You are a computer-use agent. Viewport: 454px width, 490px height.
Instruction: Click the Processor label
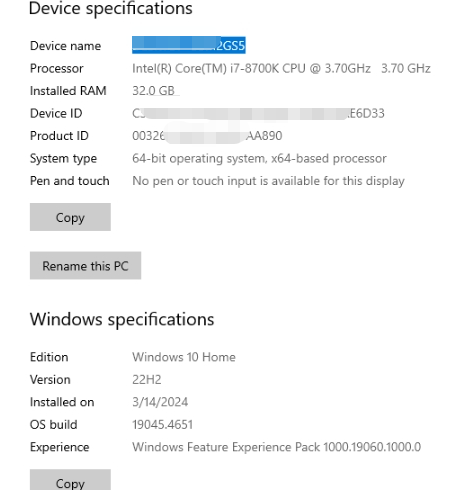(57, 68)
